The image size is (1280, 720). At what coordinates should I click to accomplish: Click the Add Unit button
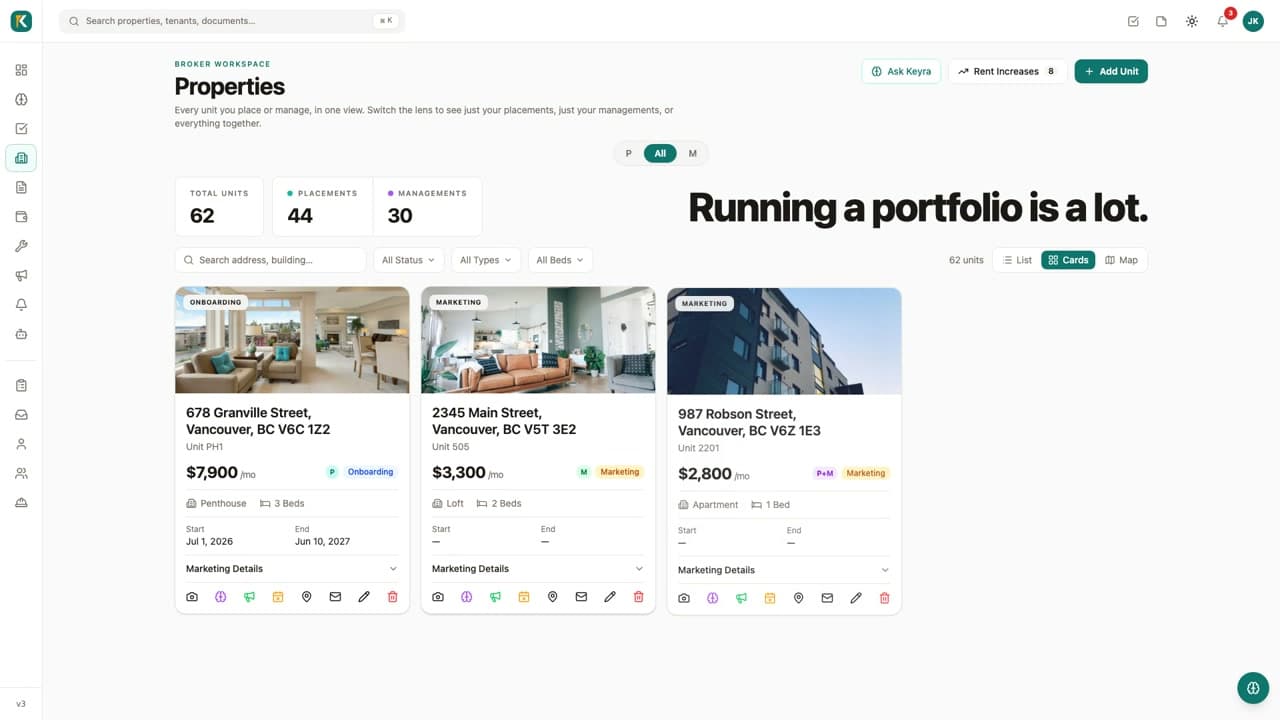click(x=1111, y=71)
